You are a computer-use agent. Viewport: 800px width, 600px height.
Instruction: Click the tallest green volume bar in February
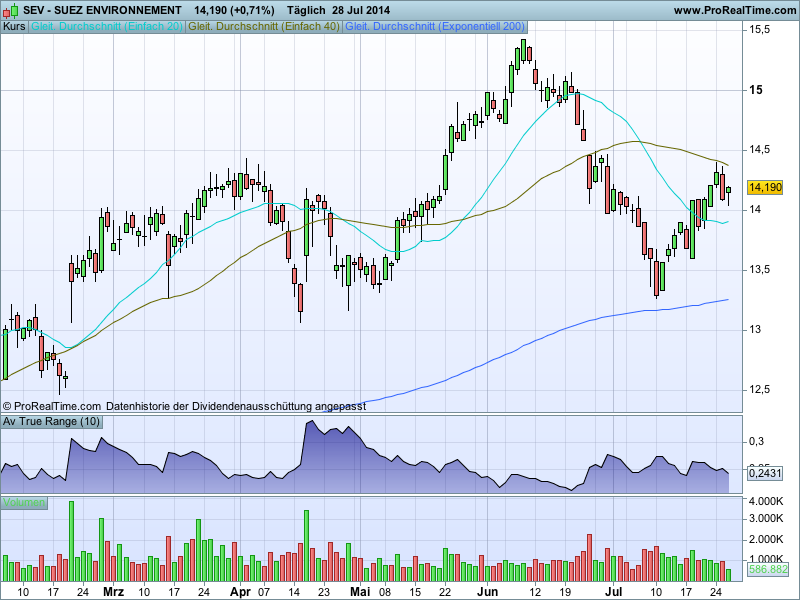coord(71,541)
